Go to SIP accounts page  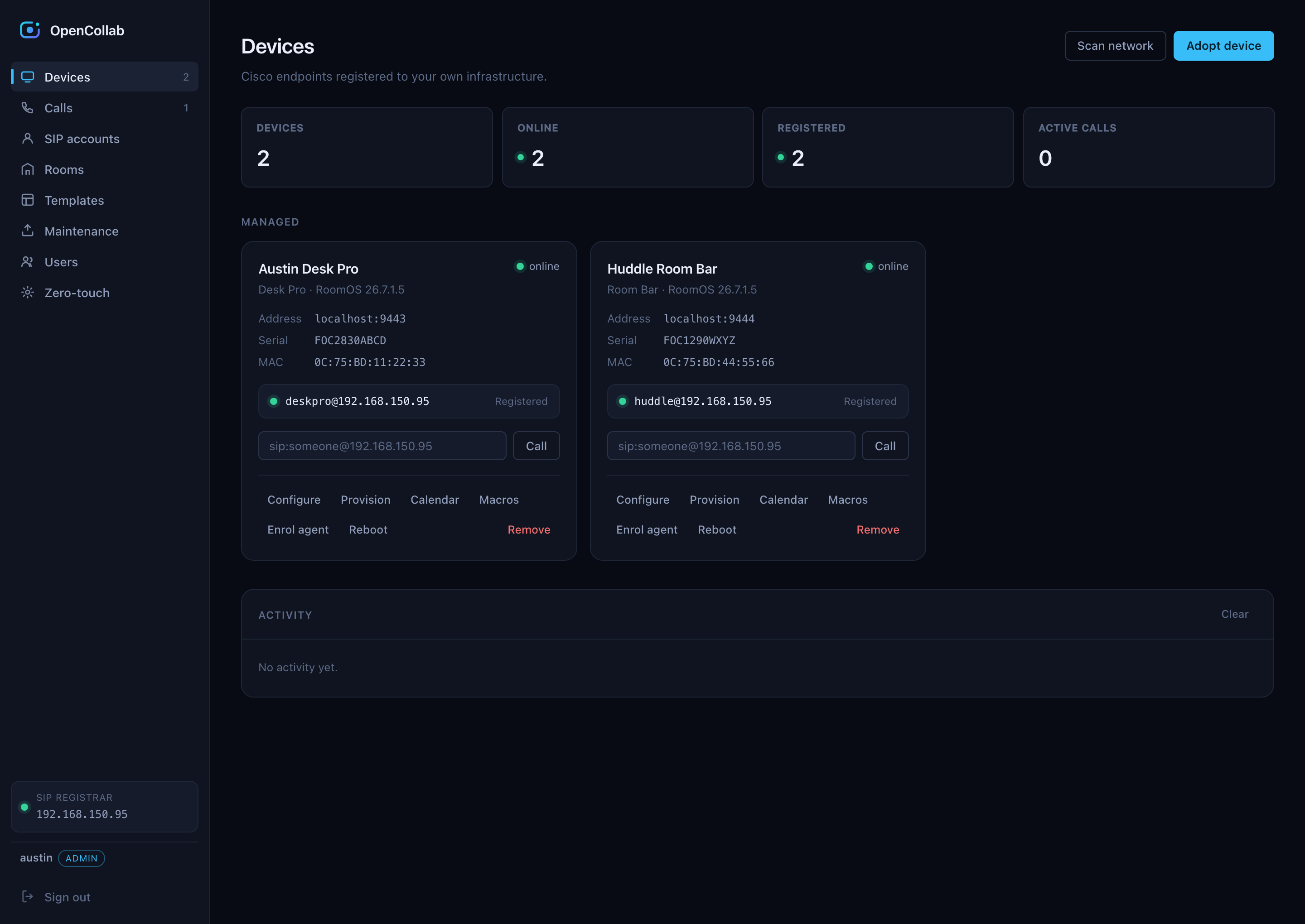(105, 138)
